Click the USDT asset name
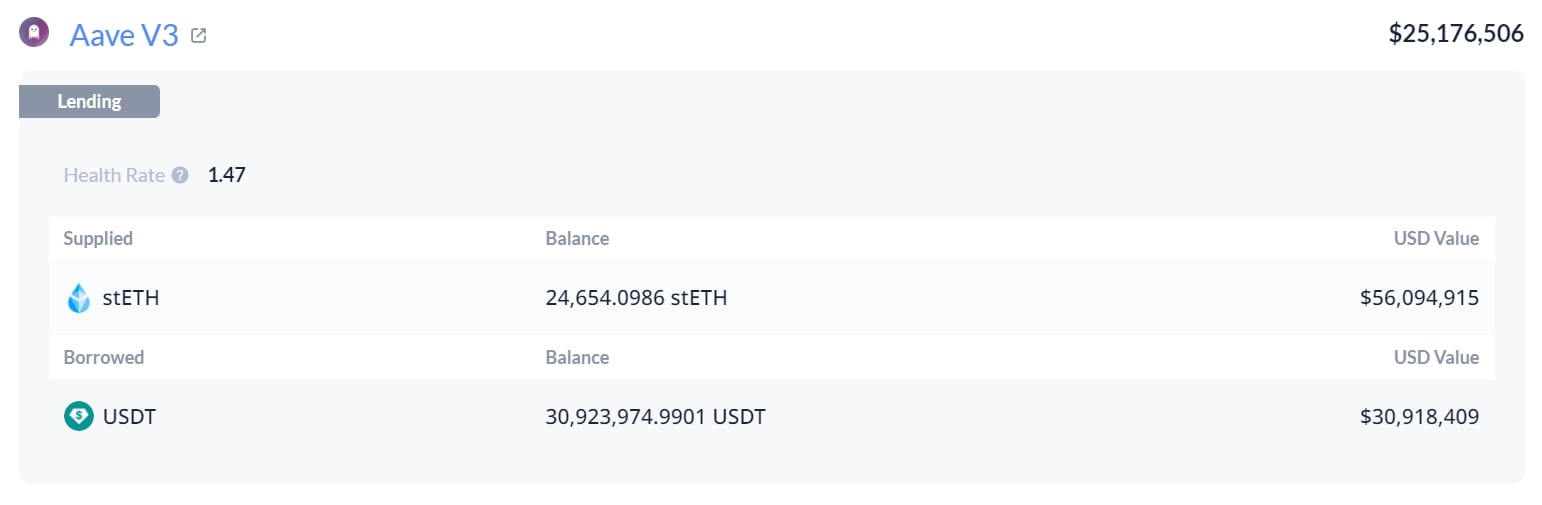 (129, 416)
